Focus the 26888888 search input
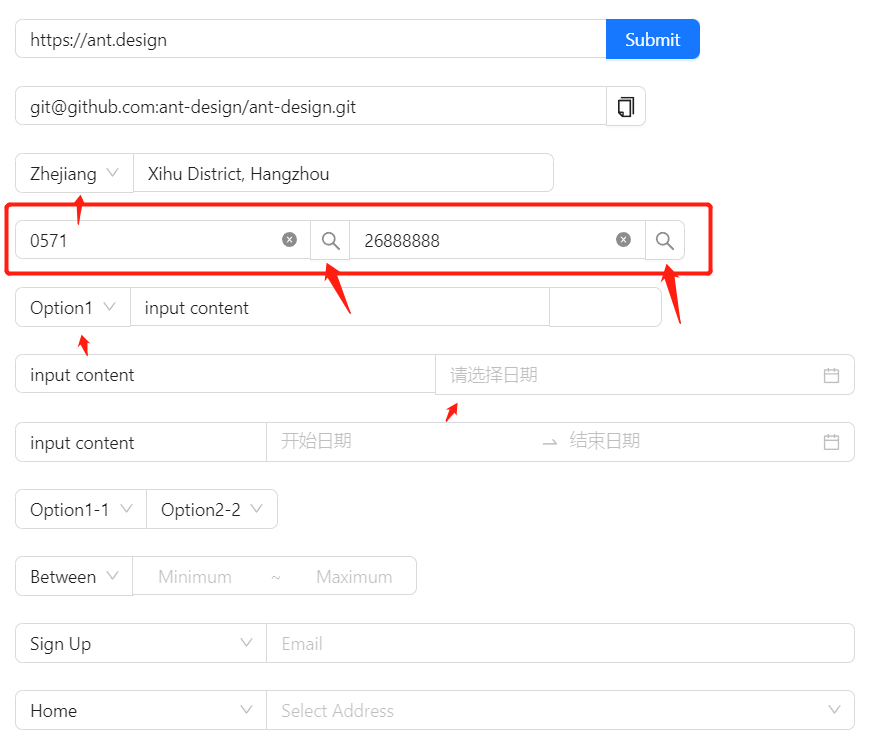The image size is (875, 745). [497, 240]
